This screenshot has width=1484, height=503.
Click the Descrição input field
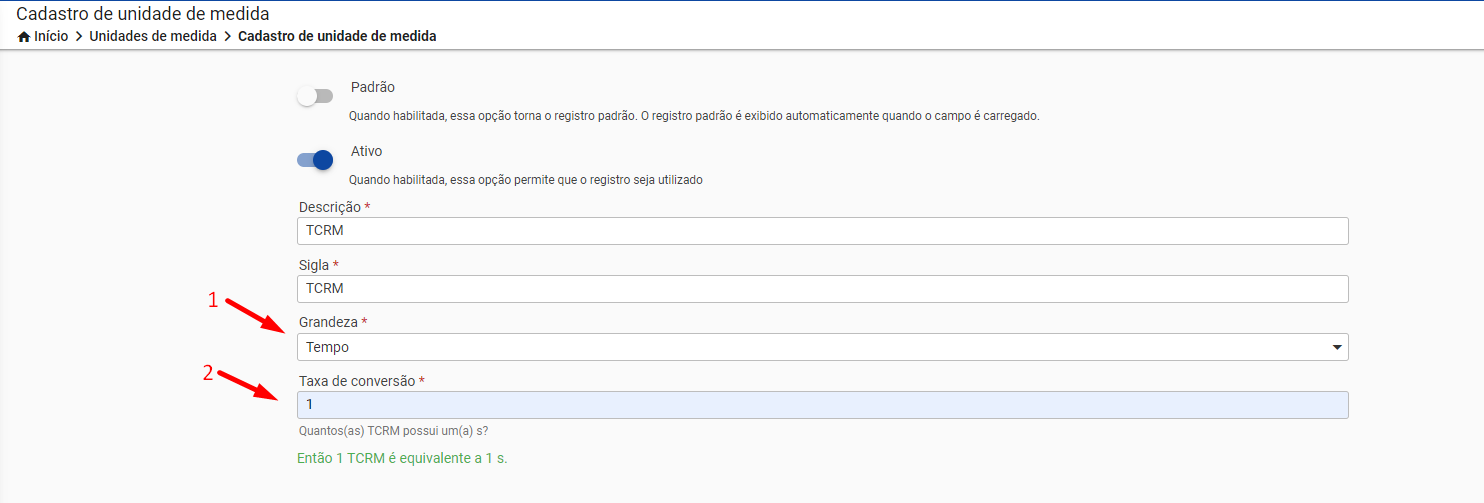pos(823,231)
